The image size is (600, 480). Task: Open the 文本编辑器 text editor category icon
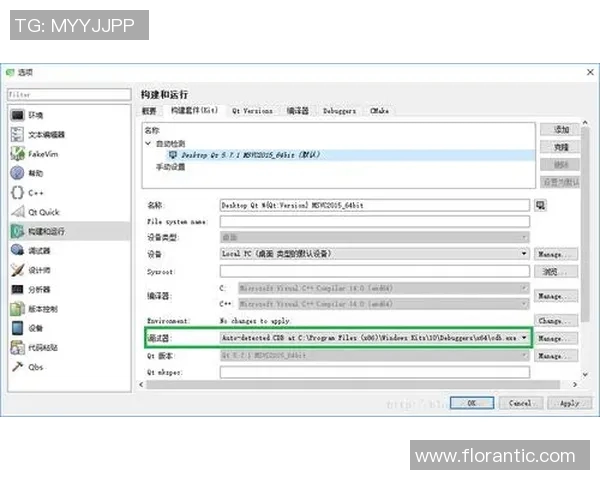click(x=17, y=134)
